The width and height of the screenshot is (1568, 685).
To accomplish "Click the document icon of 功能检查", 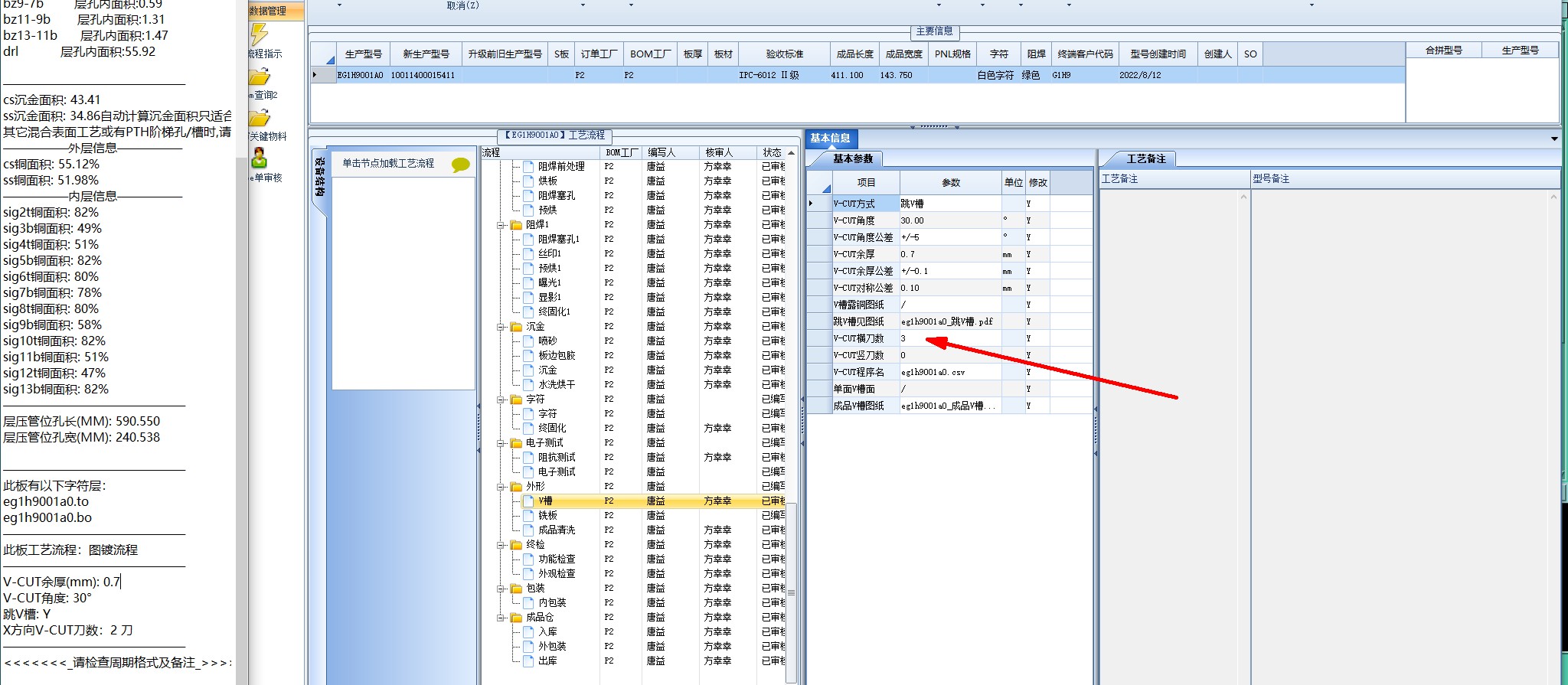I will 528,559.
